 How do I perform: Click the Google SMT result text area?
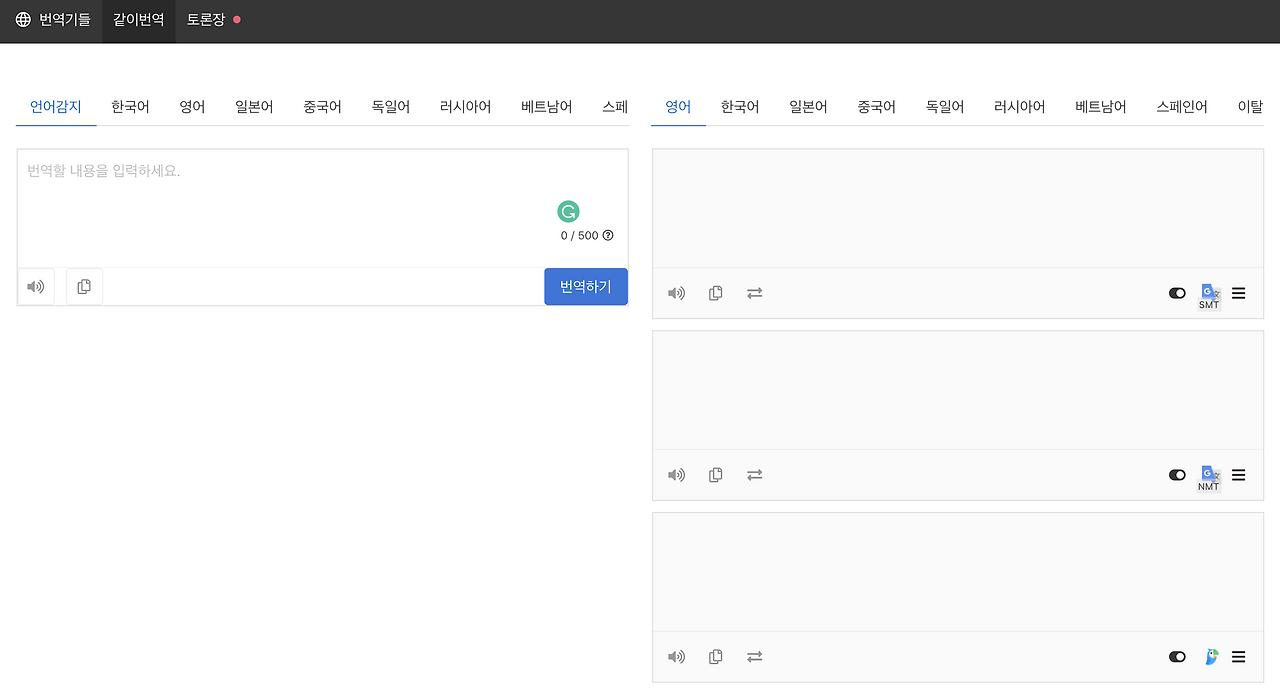958,208
